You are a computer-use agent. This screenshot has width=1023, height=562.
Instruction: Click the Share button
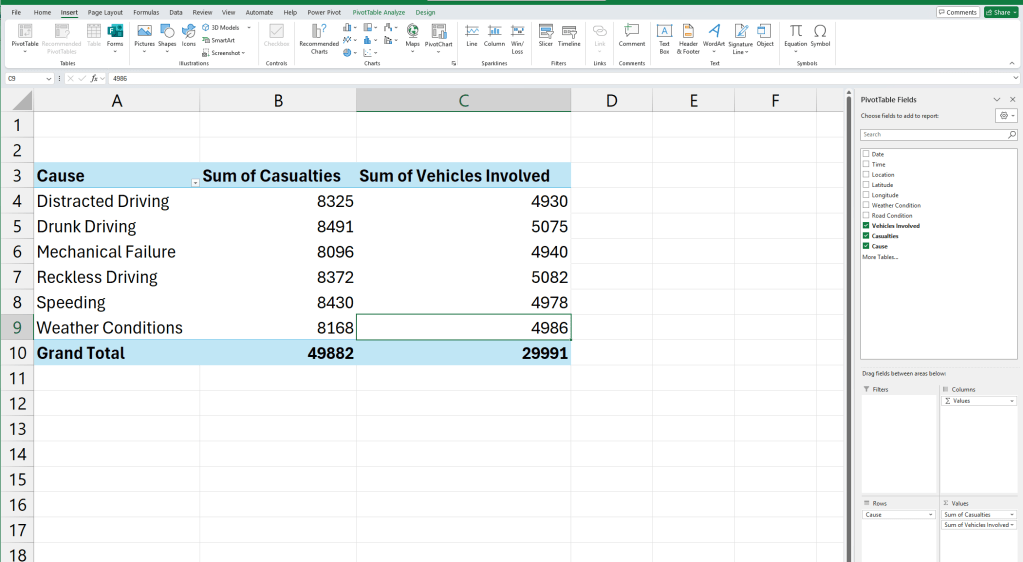pos(1000,12)
